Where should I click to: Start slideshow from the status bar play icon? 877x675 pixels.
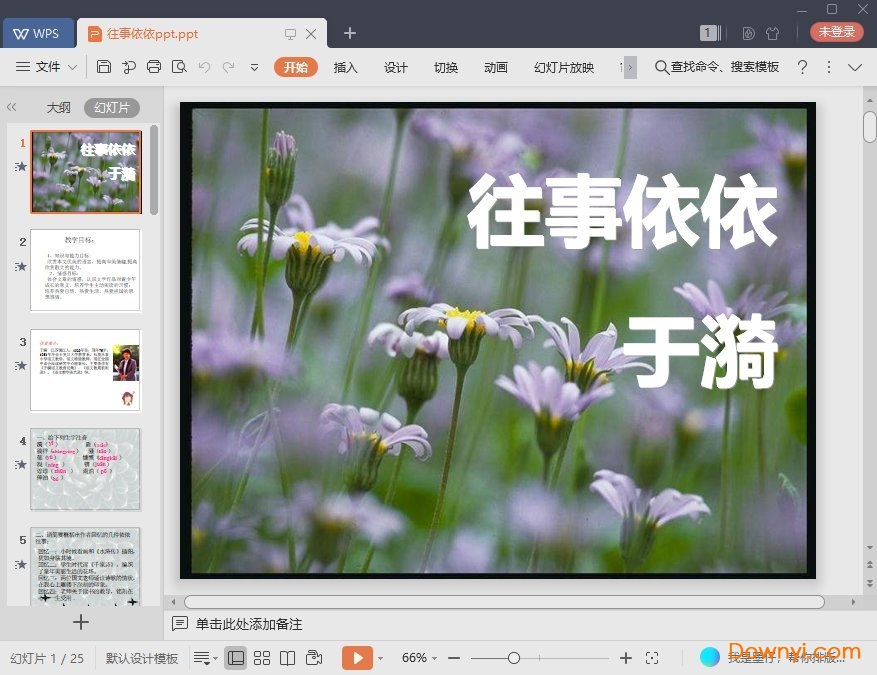pyautogui.click(x=358, y=658)
